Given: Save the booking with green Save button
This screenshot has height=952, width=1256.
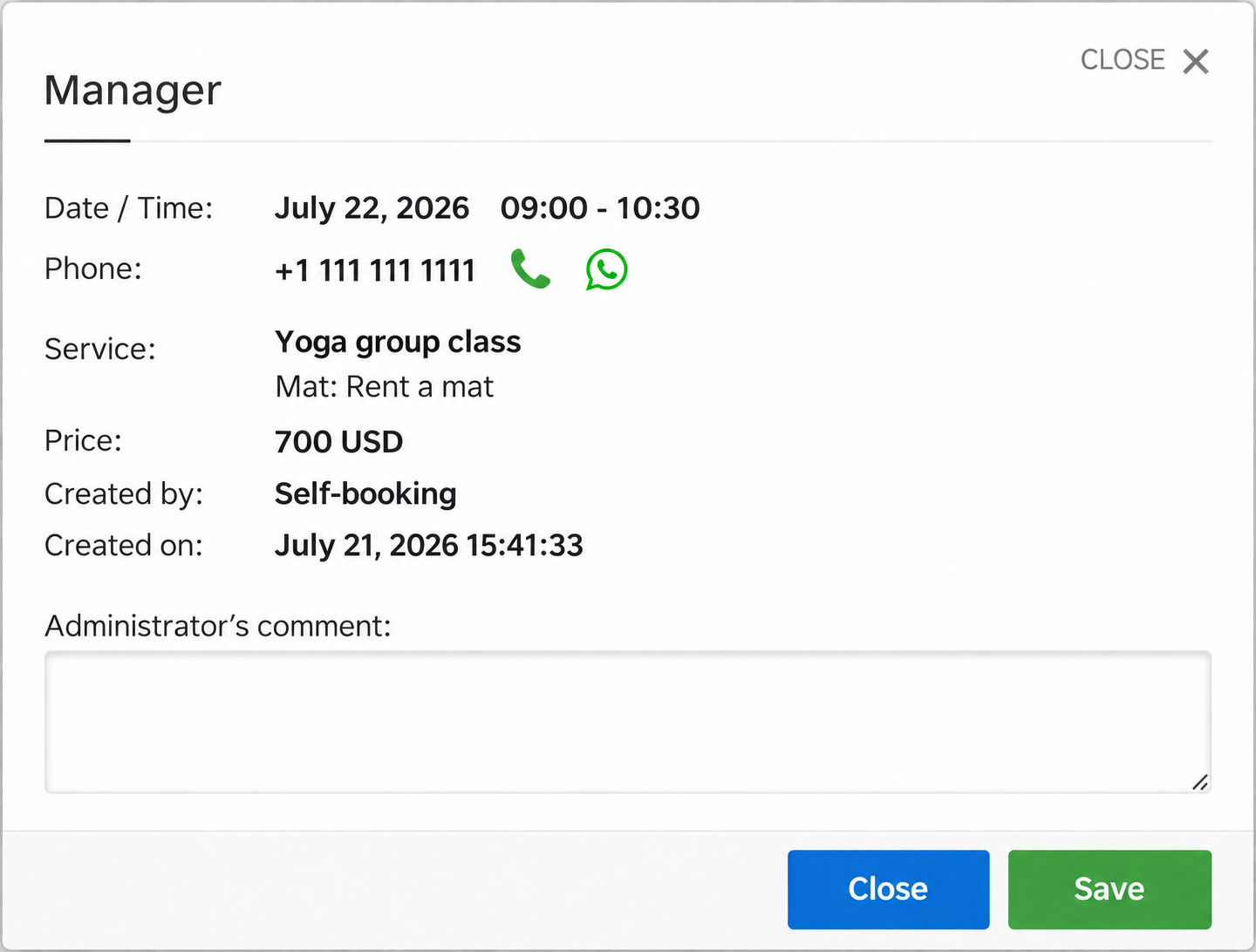Looking at the screenshot, I should click(x=1109, y=889).
